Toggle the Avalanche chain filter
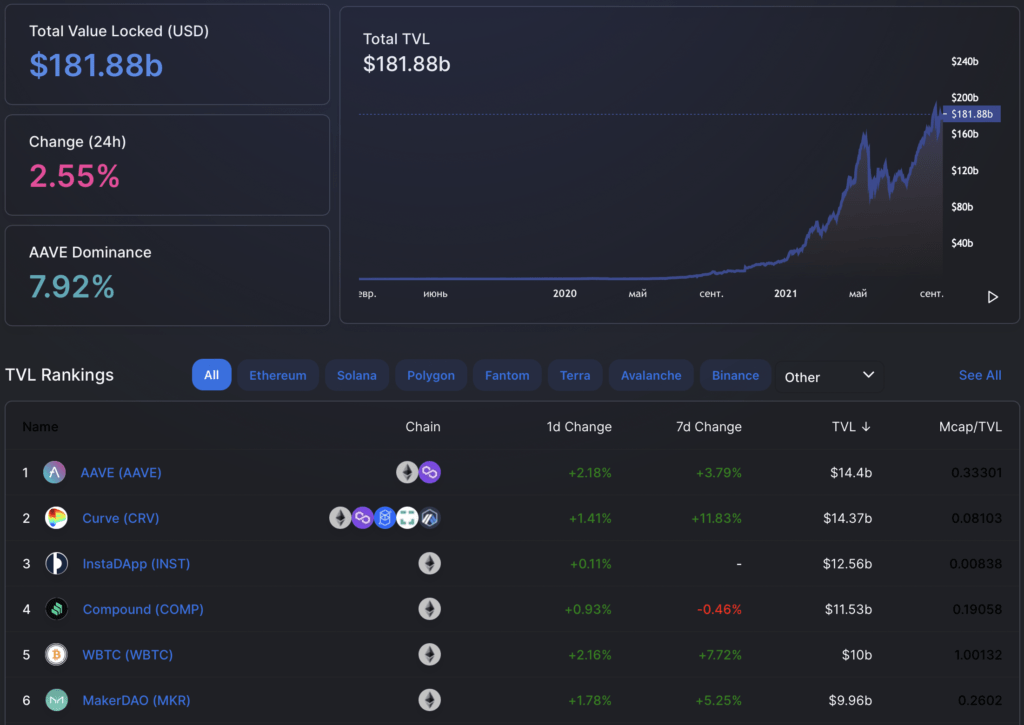The width and height of the screenshot is (1024, 725). pyautogui.click(x=650, y=375)
